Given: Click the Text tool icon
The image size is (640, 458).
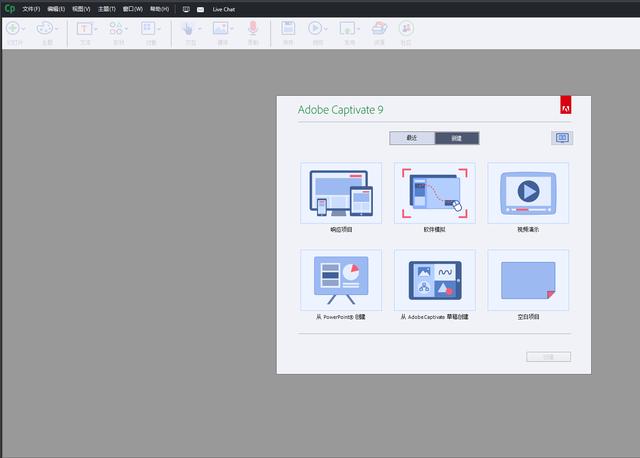Looking at the screenshot, I should [84, 29].
